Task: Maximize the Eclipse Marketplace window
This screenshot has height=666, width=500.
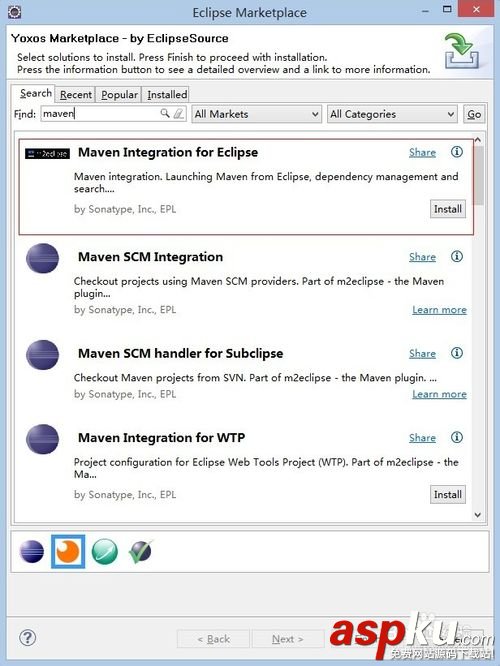Action: [x=447, y=9]
